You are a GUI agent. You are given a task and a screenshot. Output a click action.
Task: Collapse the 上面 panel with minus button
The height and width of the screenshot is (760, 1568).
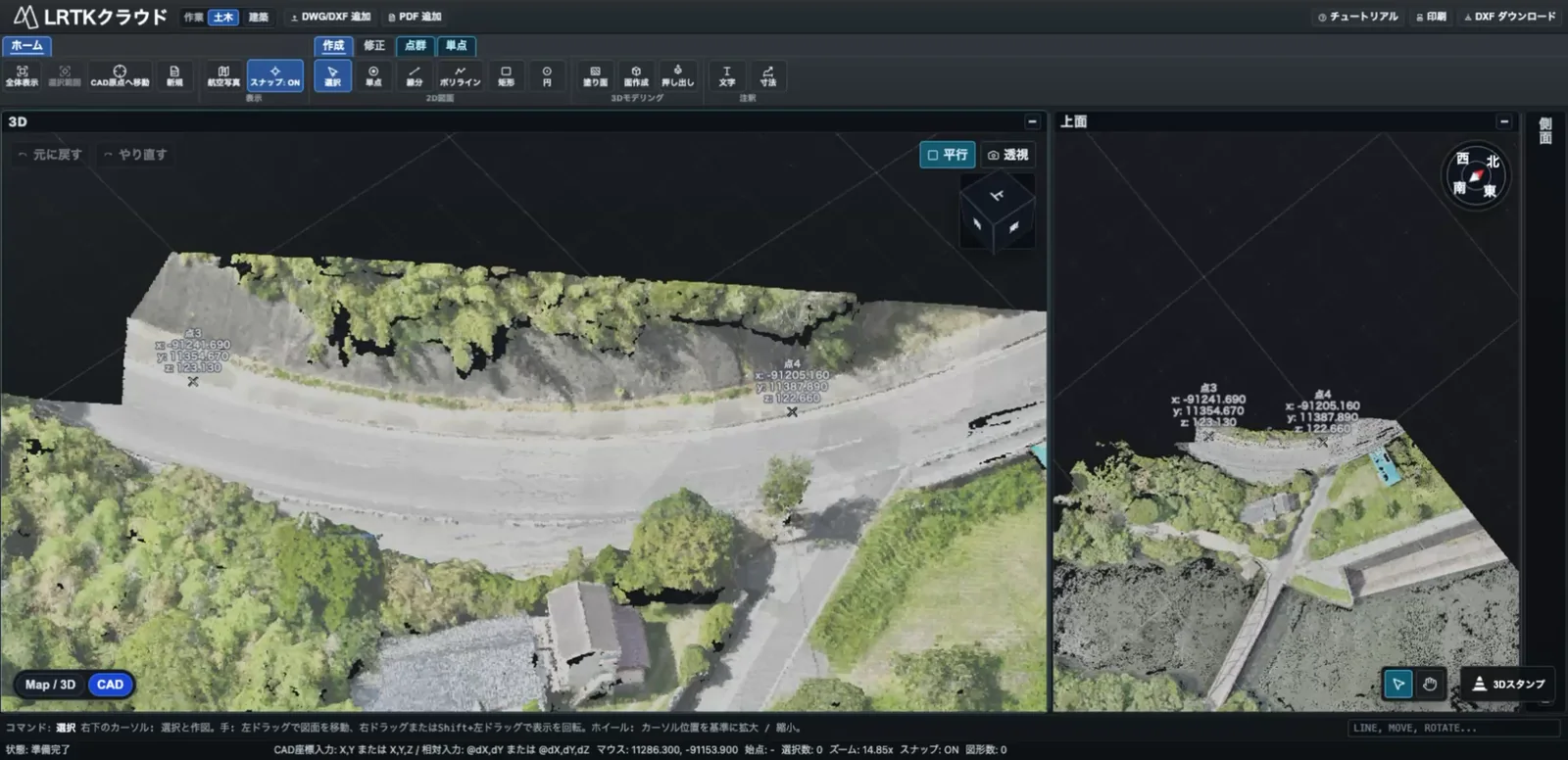1504,121
